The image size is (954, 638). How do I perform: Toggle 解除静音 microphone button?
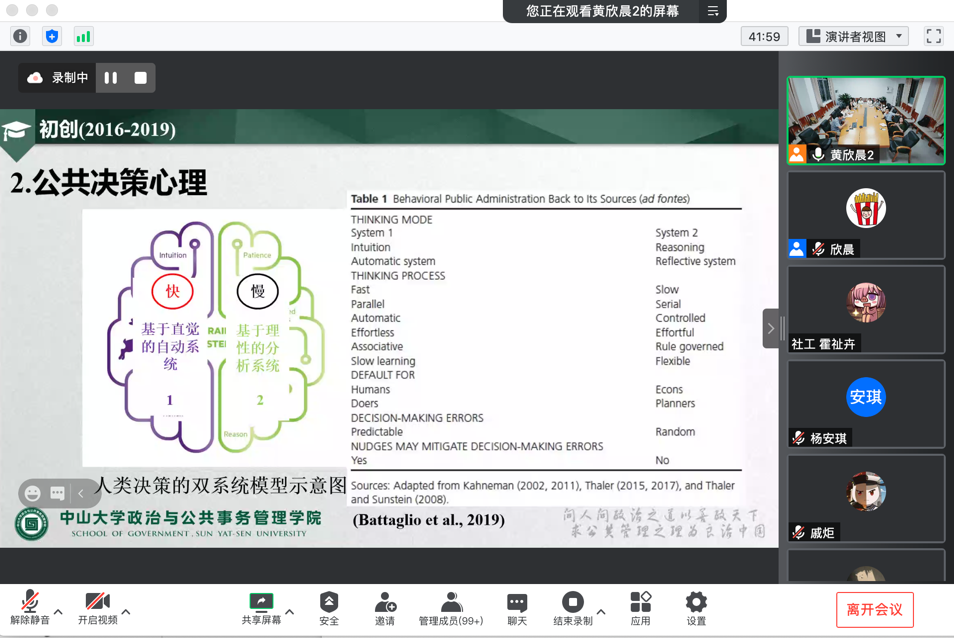tap(30, 607)
